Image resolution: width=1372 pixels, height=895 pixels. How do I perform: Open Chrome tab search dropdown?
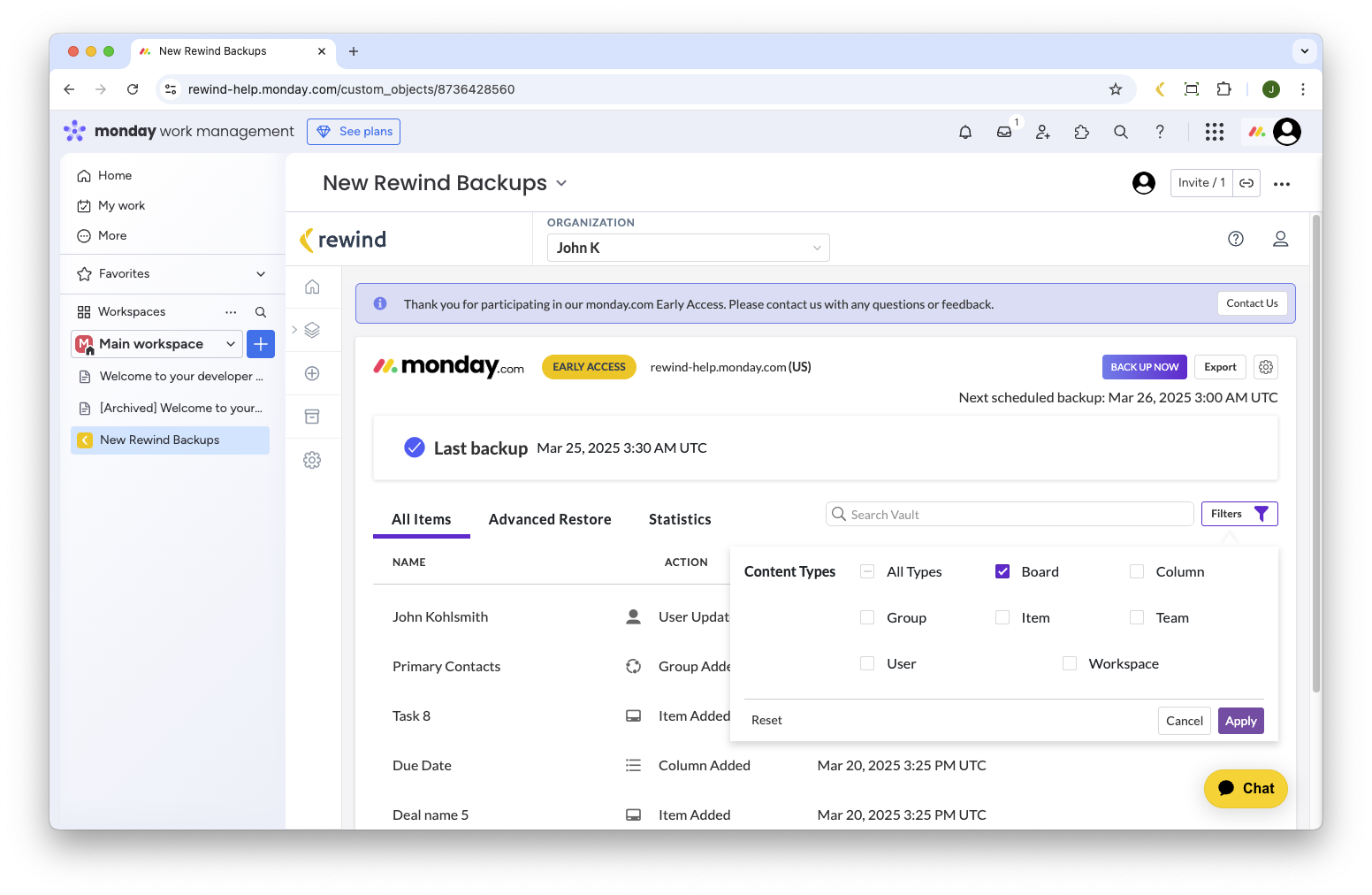[1305, 51]
